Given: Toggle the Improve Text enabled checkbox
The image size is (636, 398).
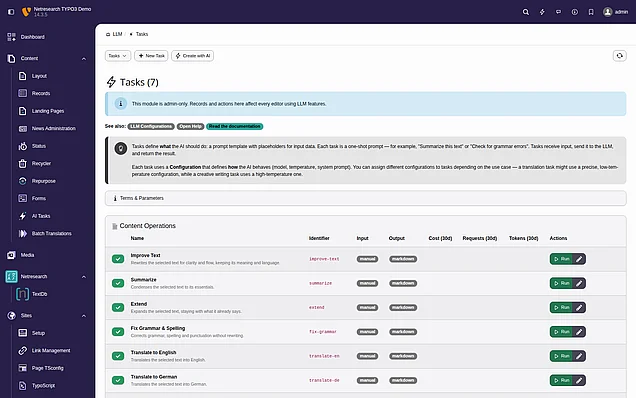Looking at the screenshot, I should coord(118,259).
